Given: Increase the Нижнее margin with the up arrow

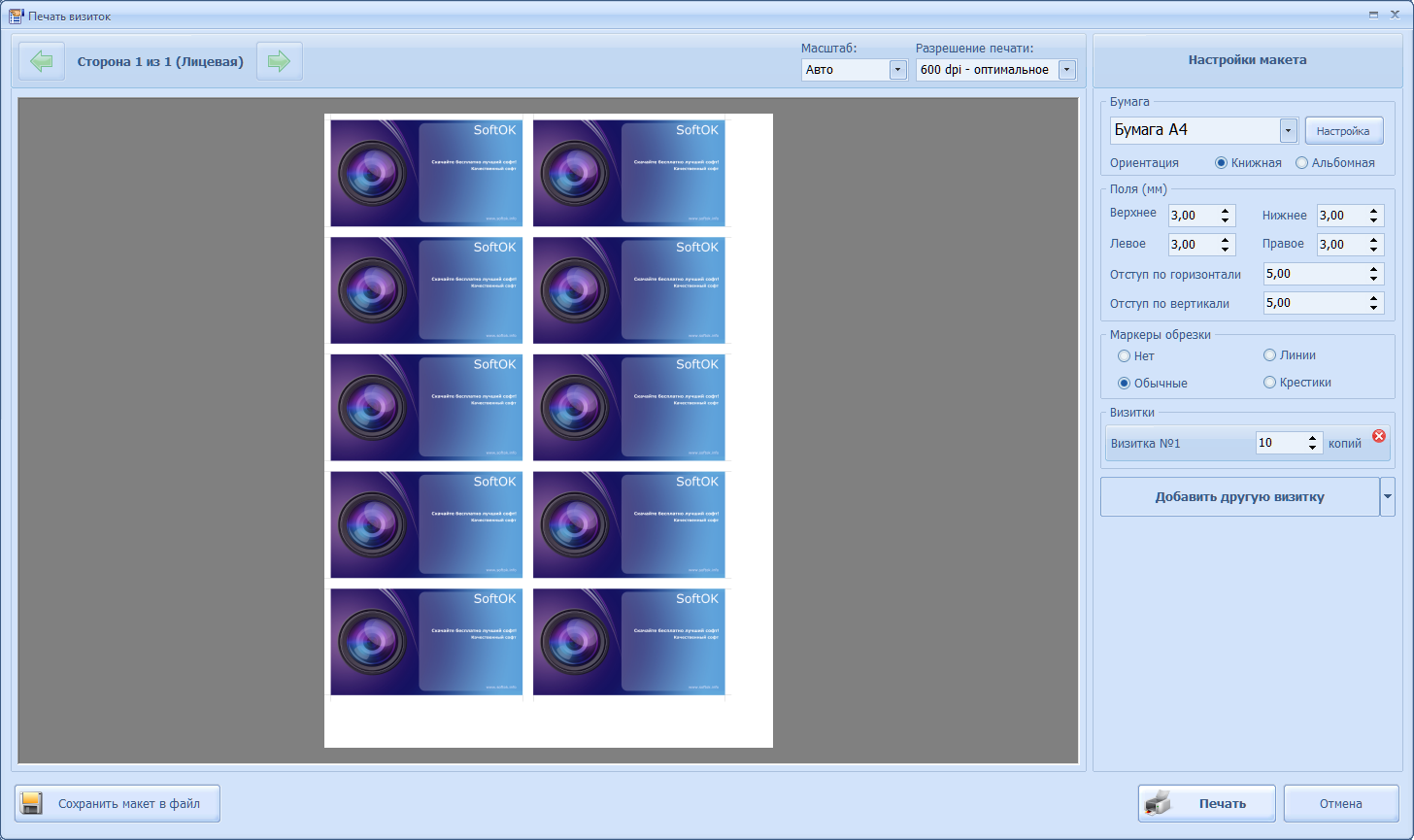Looking at the screenshot, I should pos(1375,211).
